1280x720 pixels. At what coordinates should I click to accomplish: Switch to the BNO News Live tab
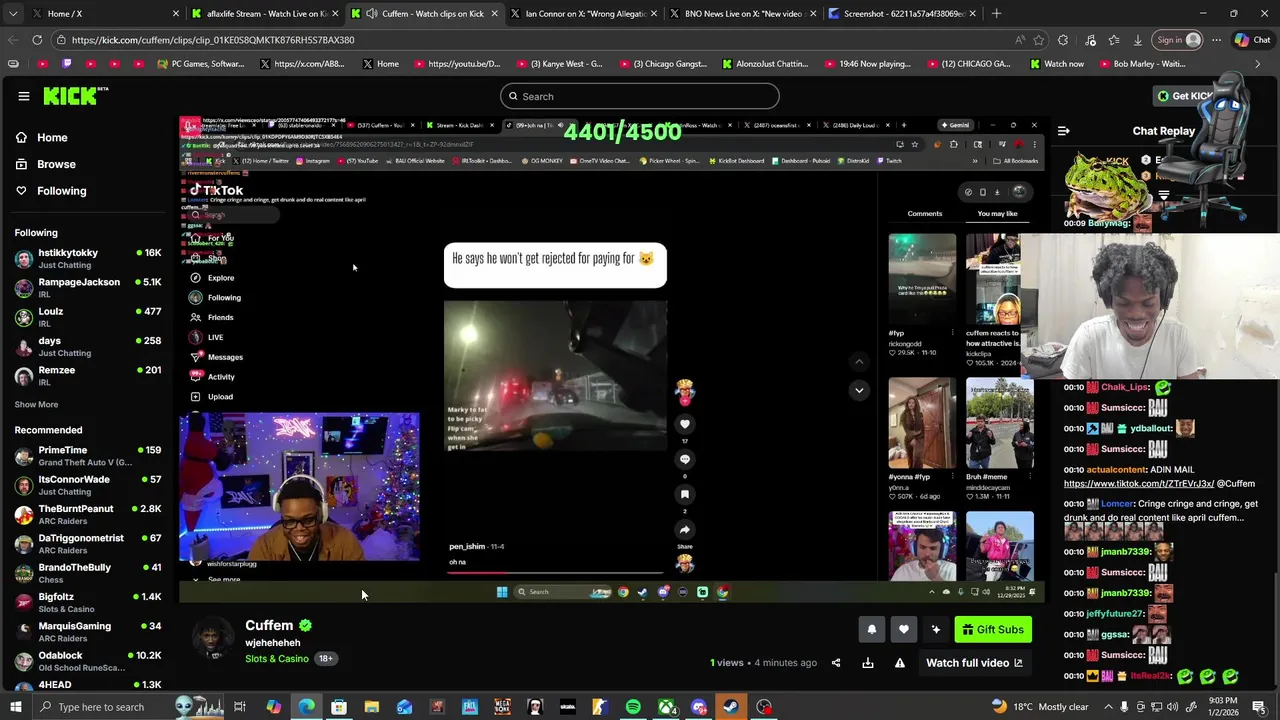click(x=743, y=14)
